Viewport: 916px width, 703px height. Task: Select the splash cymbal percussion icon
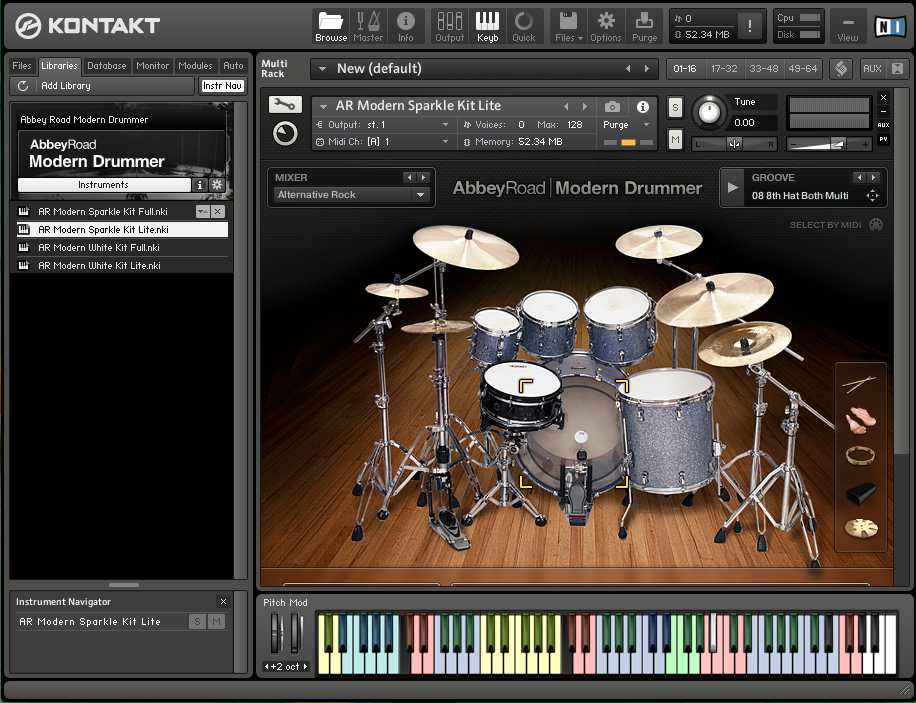tap(861, 528)
